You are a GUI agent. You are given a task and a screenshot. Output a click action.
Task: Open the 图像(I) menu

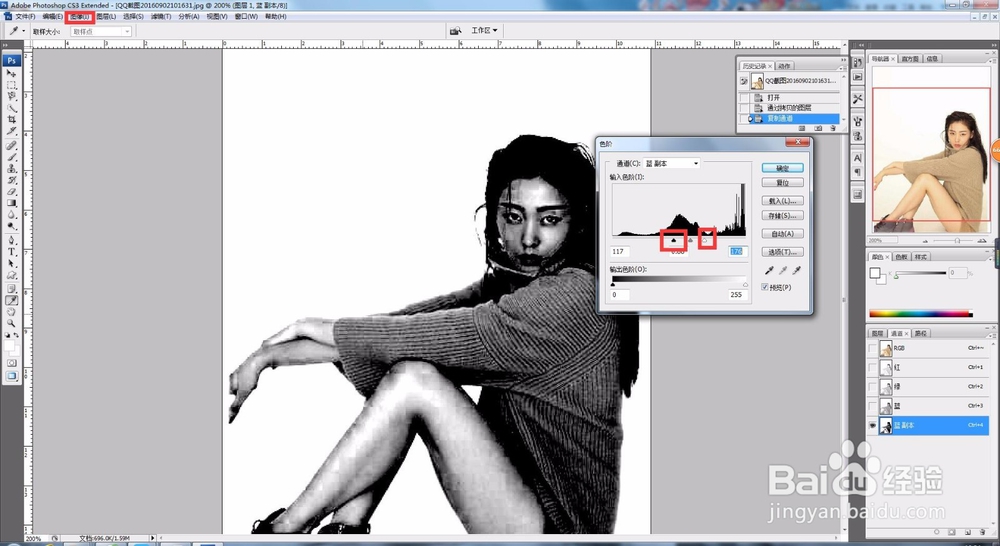coord(80,17)
